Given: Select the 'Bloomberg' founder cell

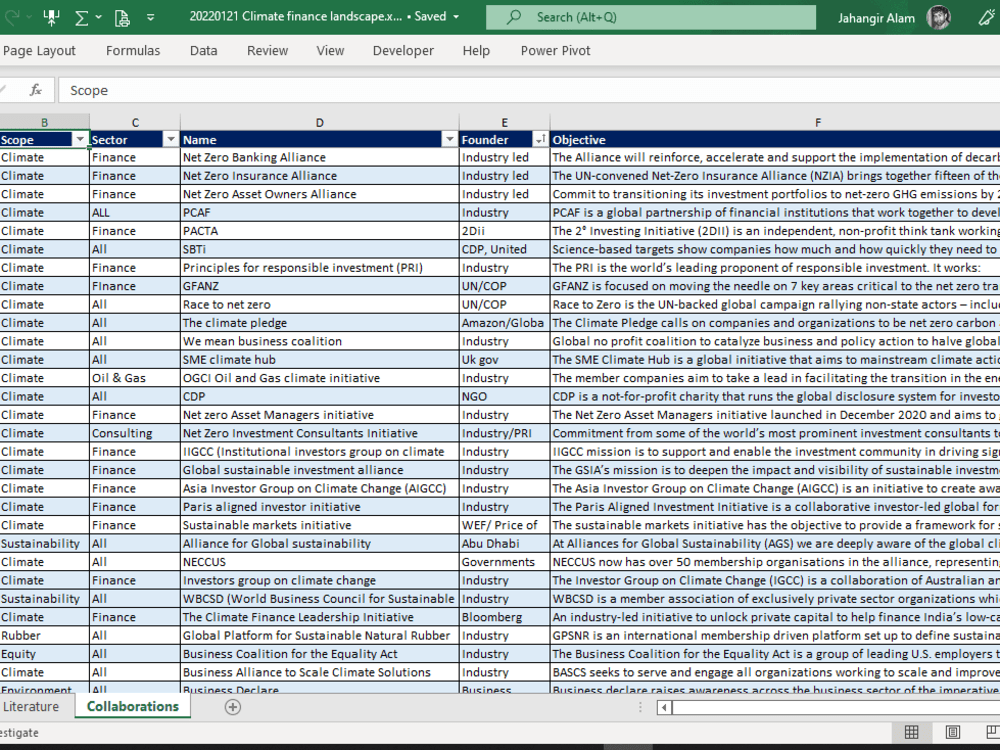Looking at the screenshot, I should pyautogui.click(x=504, y=617).
